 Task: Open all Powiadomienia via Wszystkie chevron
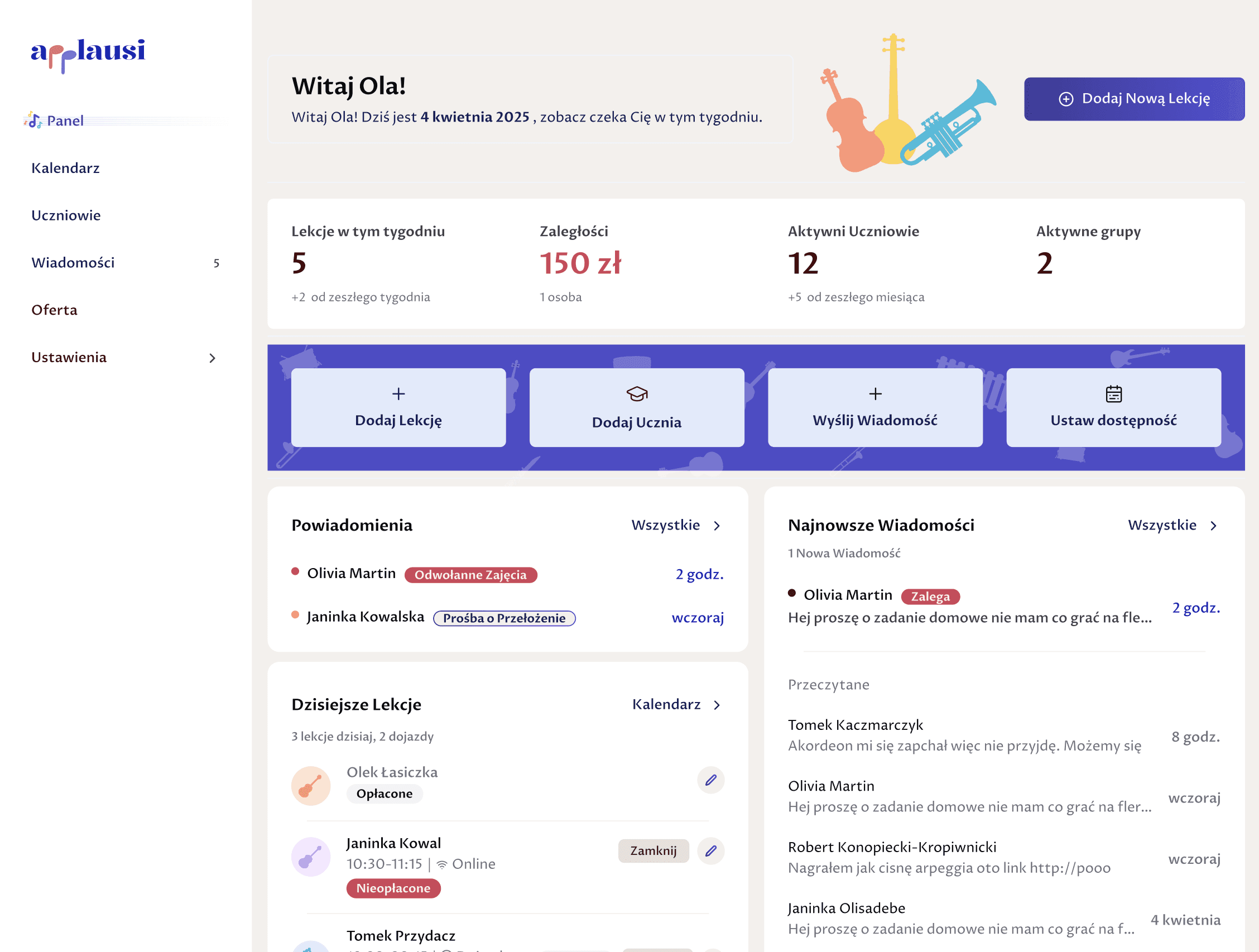click(717, 526)
